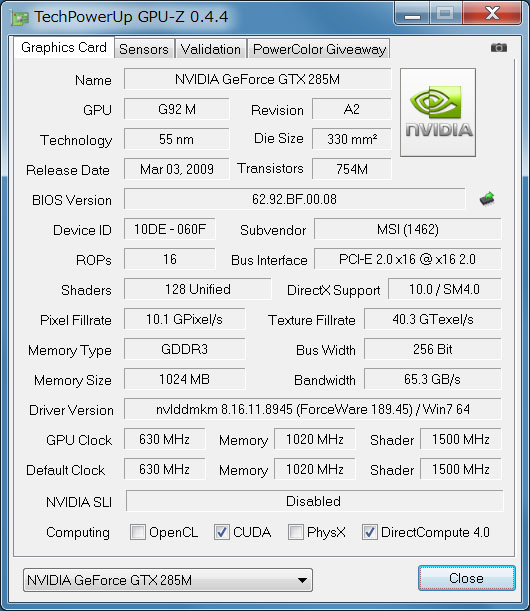Minimize the GPU-Z window
Screen dimensions: 530x611
point(412,14)
